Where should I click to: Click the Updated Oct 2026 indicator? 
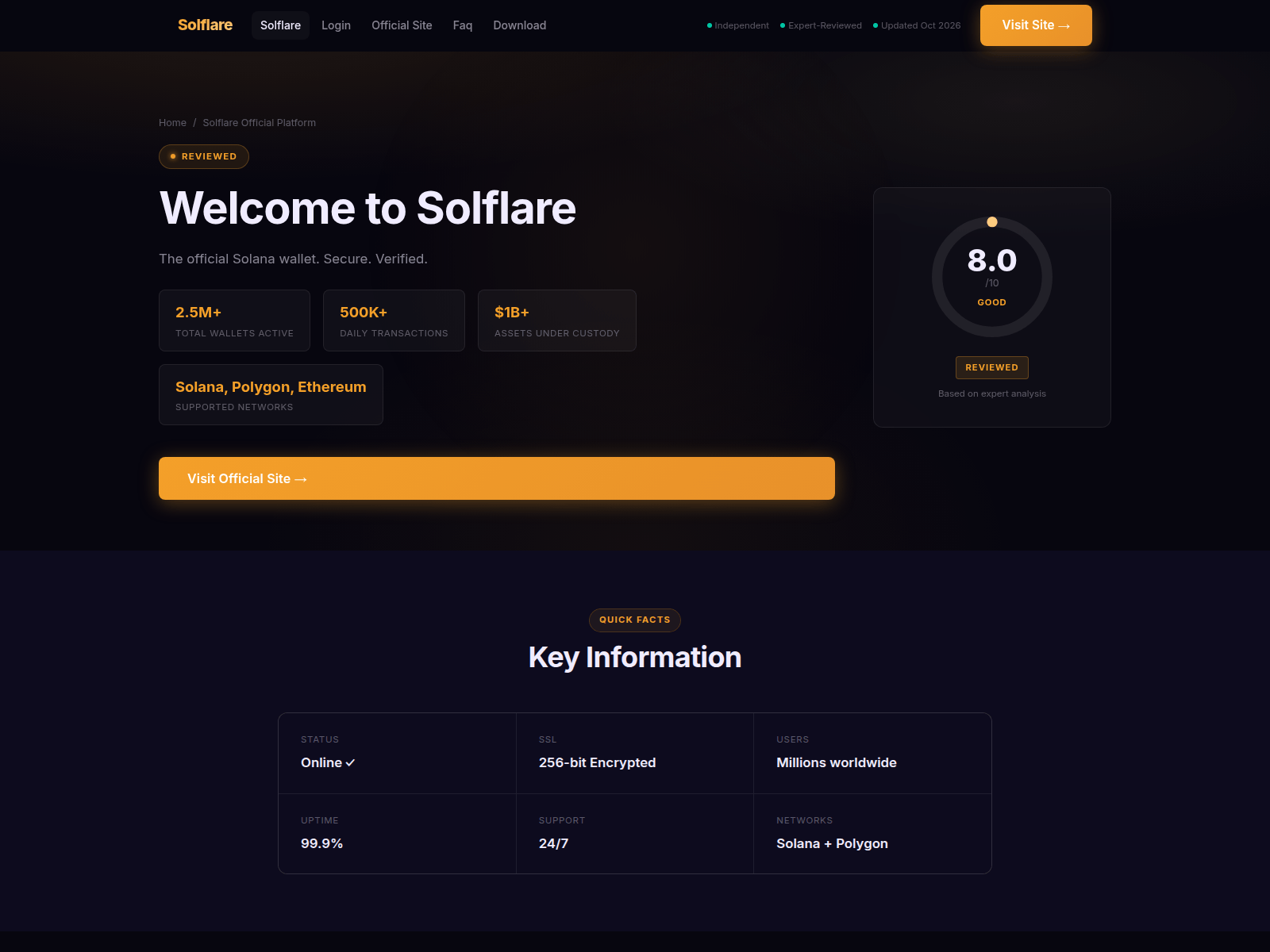pyautogui.click(x=917, y=25)
